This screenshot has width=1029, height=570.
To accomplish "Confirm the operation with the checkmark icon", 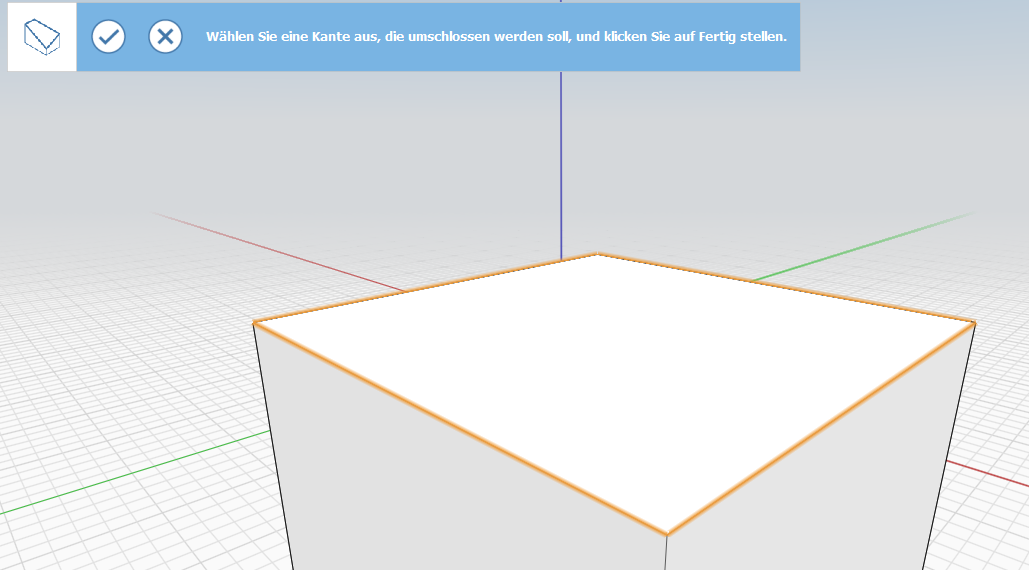I will pyautogui.click(x=108, y=37).
